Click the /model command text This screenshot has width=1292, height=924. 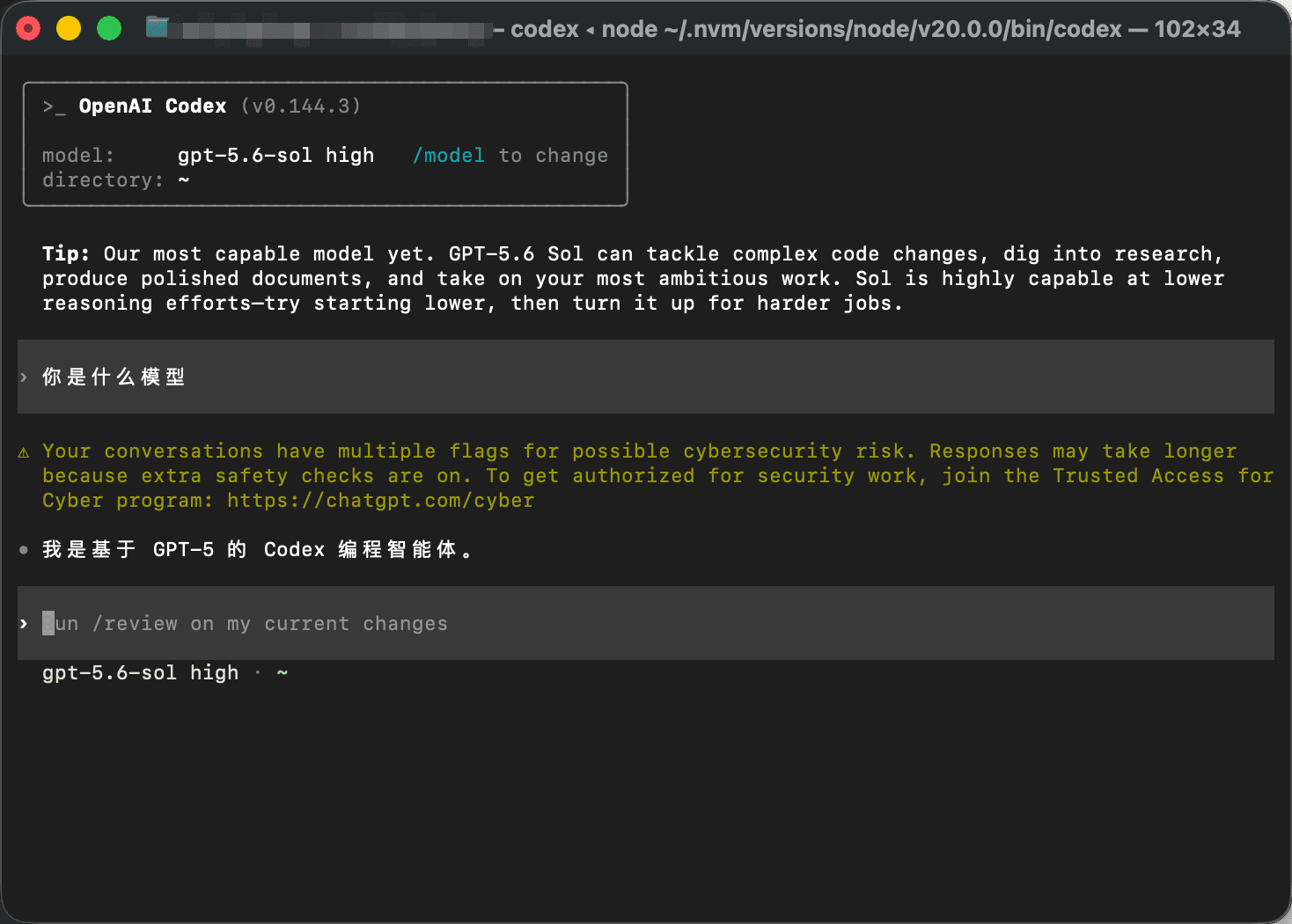tap(449, 156)
